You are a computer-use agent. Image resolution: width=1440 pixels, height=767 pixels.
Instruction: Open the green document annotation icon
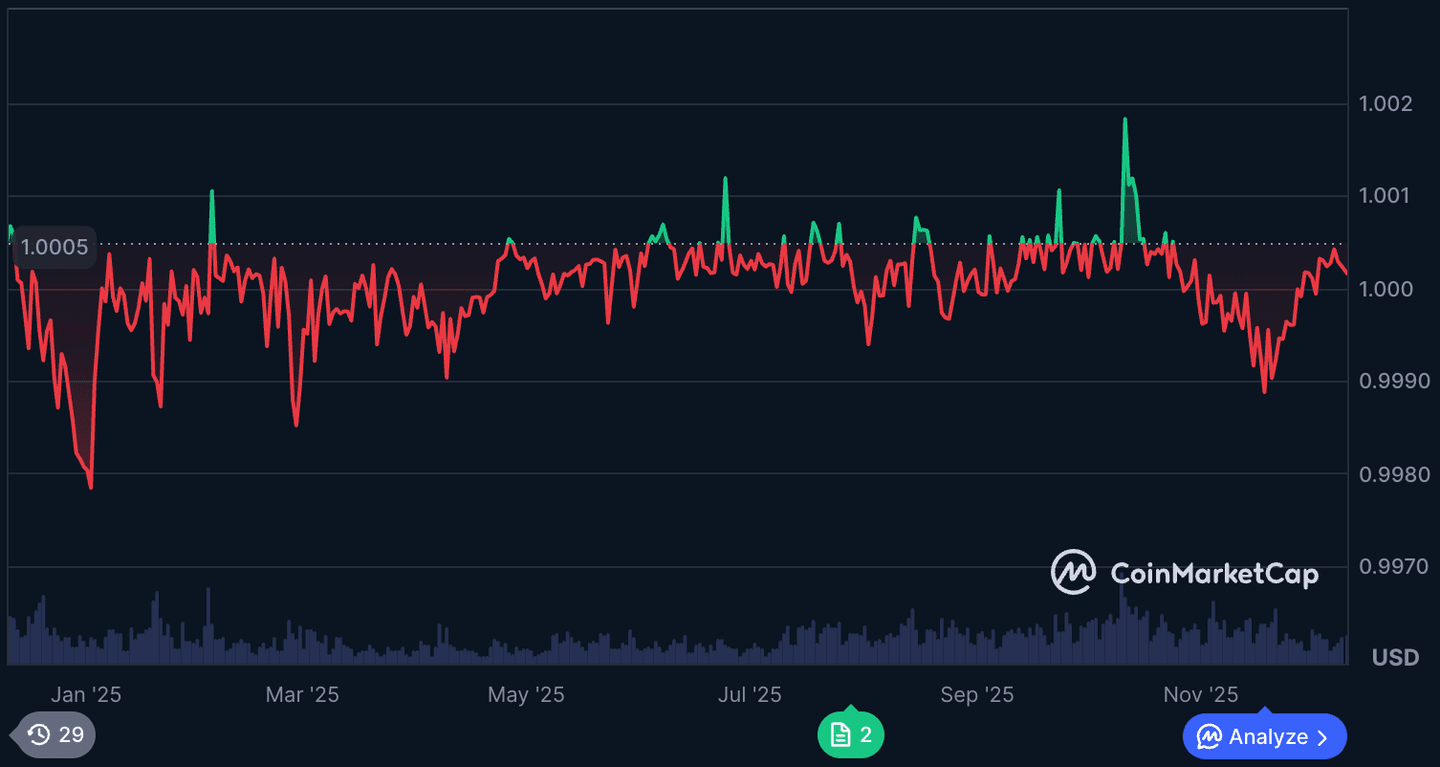click(840, 734)
